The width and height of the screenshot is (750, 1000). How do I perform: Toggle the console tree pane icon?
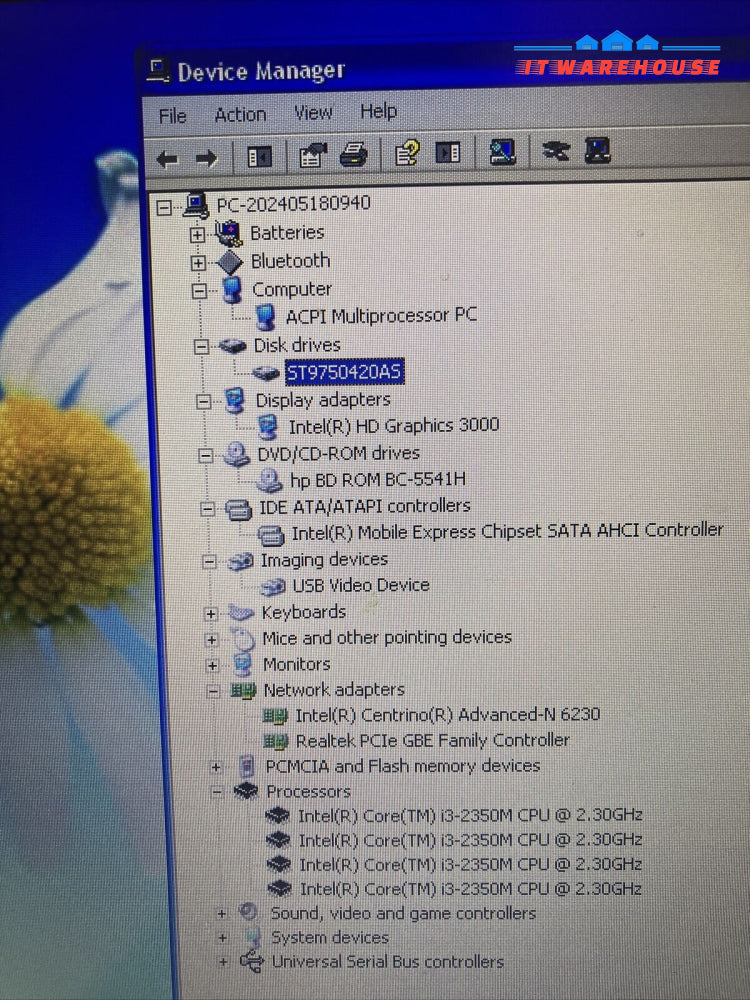click(x=260, y=157)
